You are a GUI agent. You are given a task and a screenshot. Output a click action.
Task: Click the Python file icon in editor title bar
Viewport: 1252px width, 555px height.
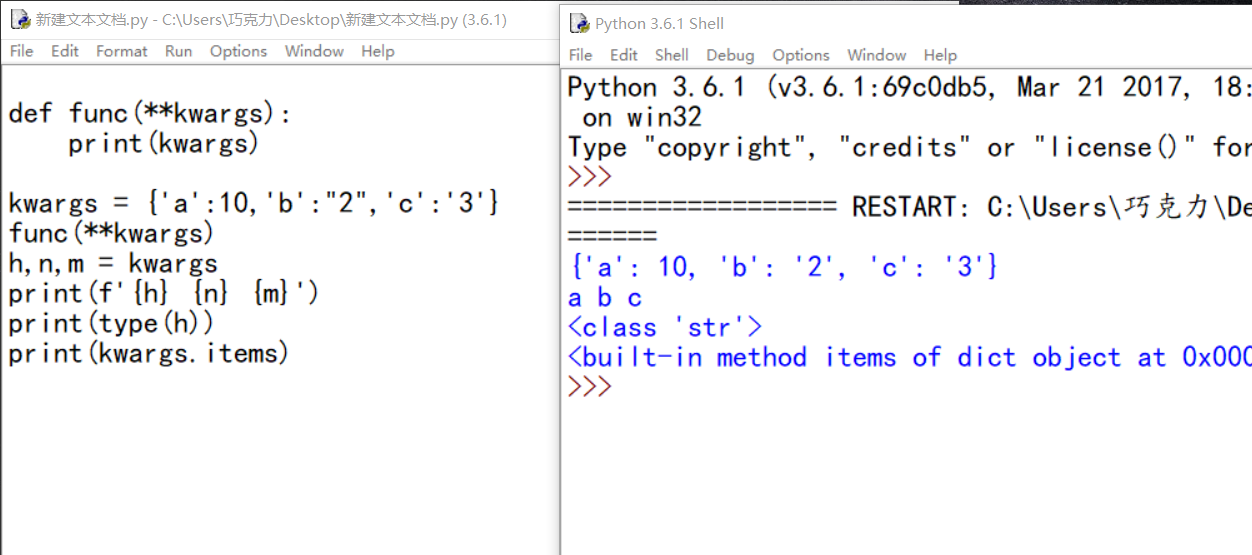coord(20,19)
